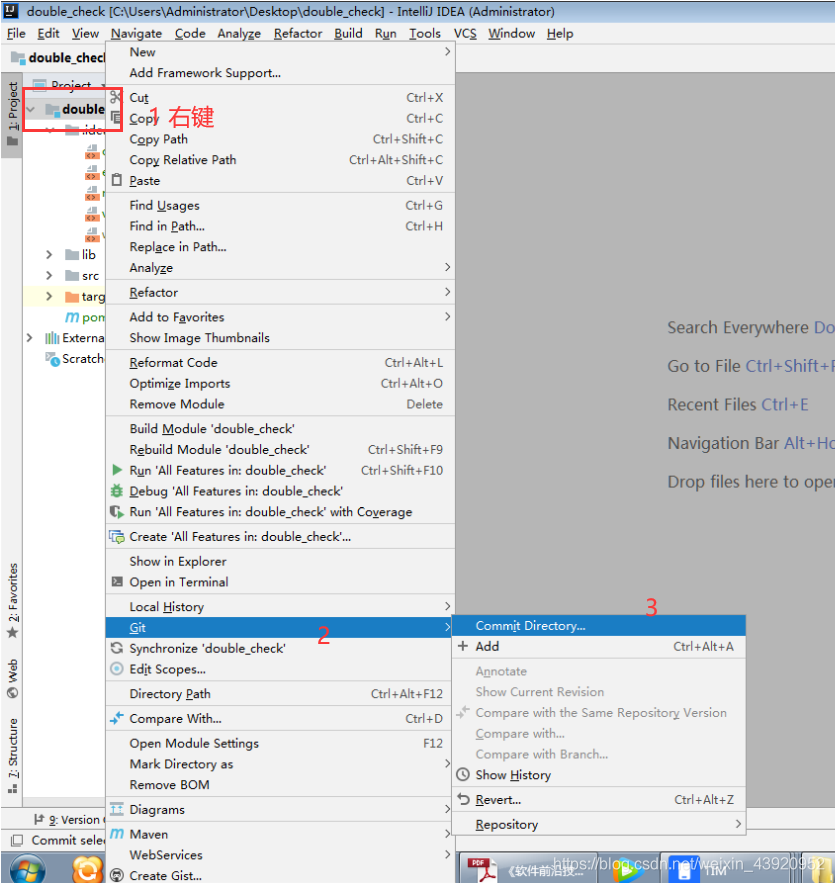This screenshot has width=835, height=883.
Task: Click the orange target folder icon
Action: (x=72, y=296)
